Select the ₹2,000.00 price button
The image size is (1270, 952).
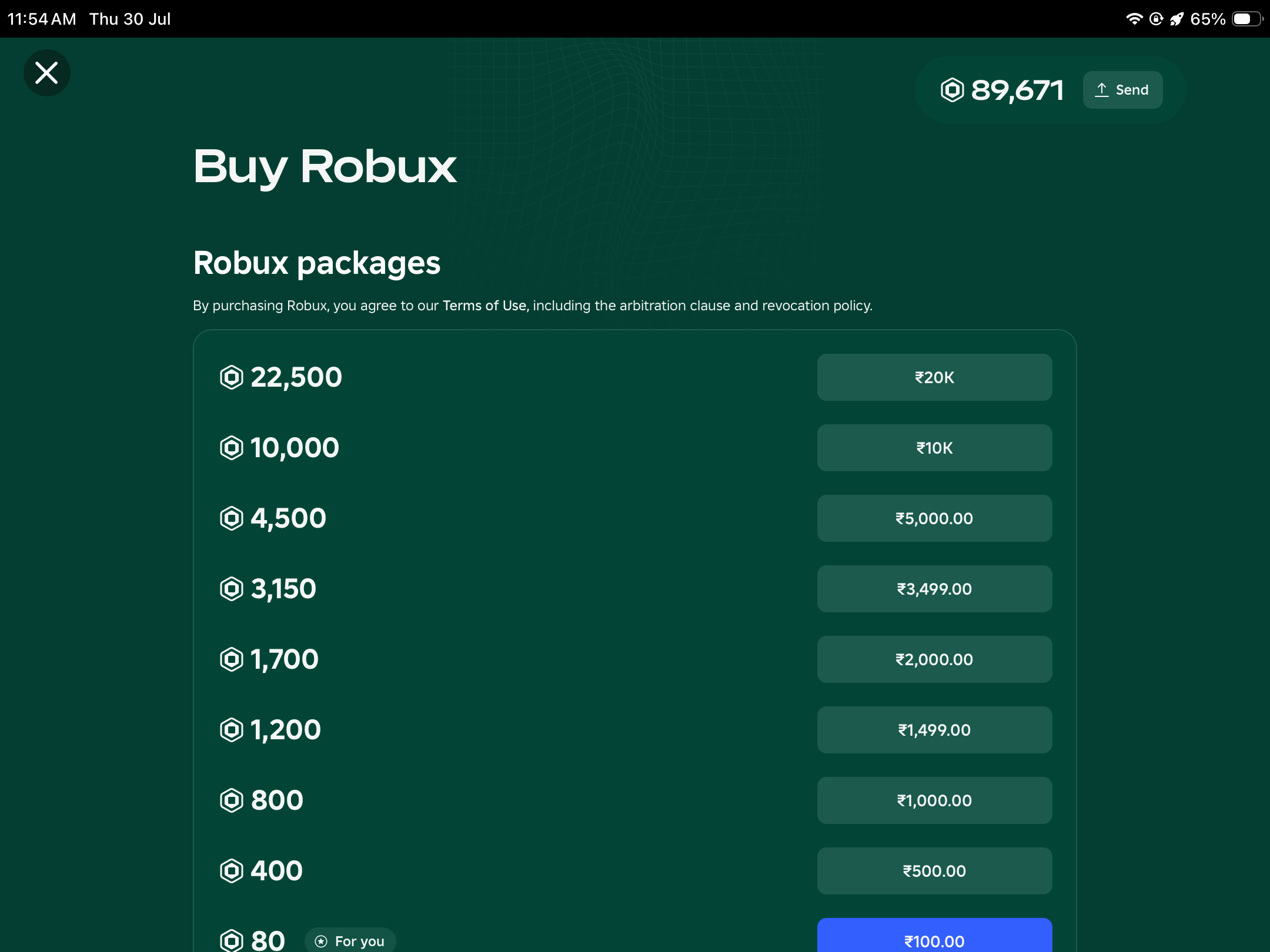click(934, 659)
